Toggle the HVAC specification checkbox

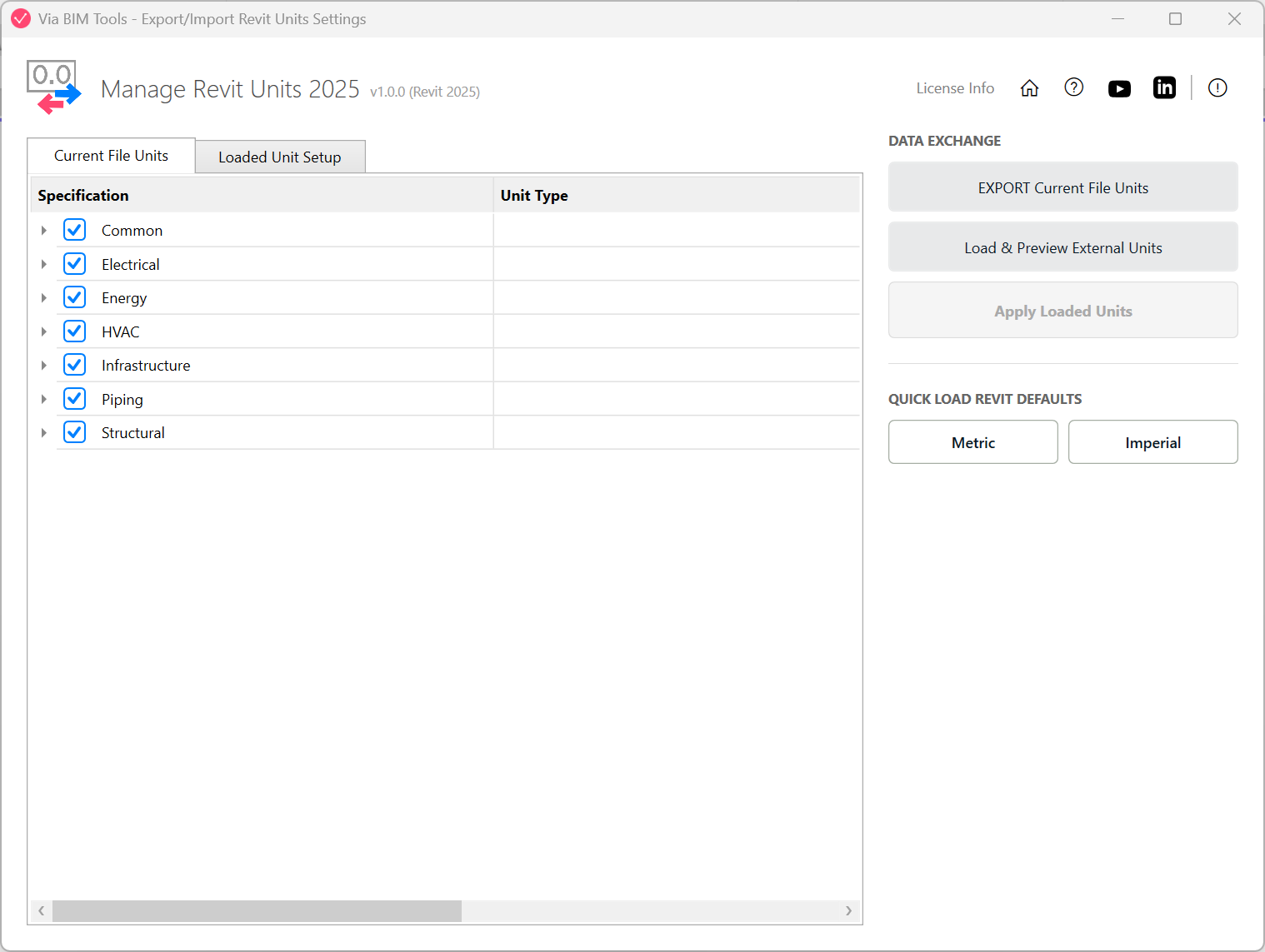(75, 331)
